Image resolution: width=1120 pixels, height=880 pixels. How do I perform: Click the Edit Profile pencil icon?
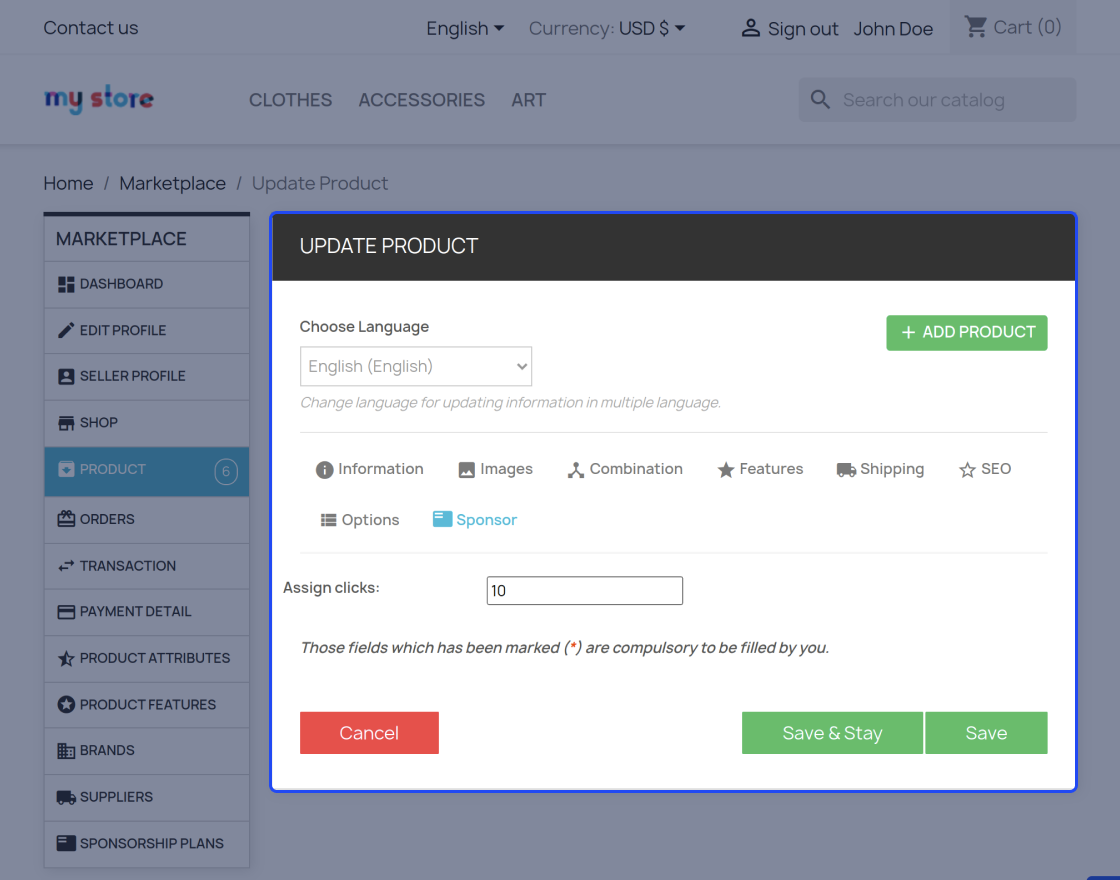coord(66,330)
